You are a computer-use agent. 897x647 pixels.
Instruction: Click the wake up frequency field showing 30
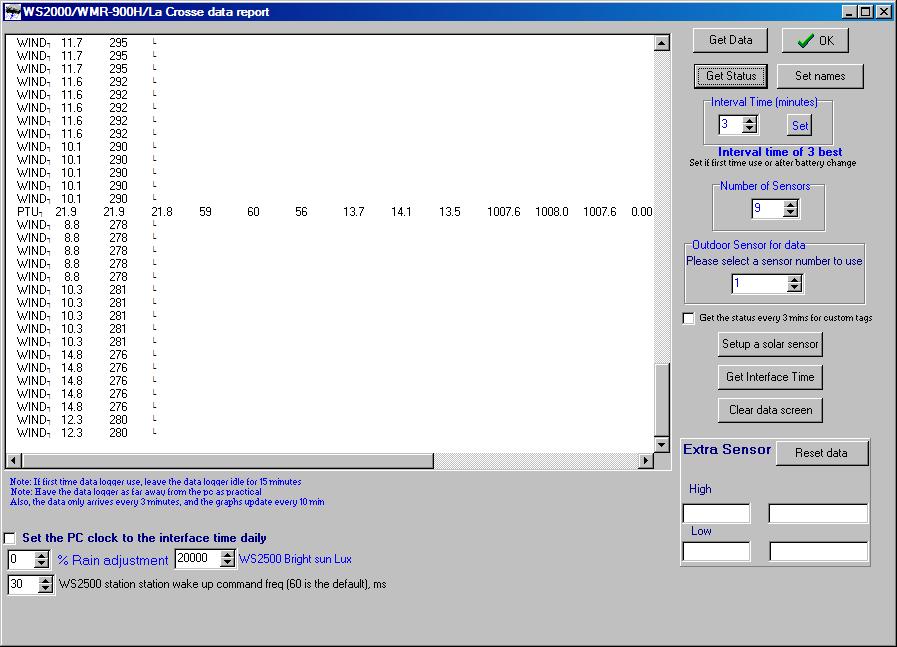(x=23, y=584)
